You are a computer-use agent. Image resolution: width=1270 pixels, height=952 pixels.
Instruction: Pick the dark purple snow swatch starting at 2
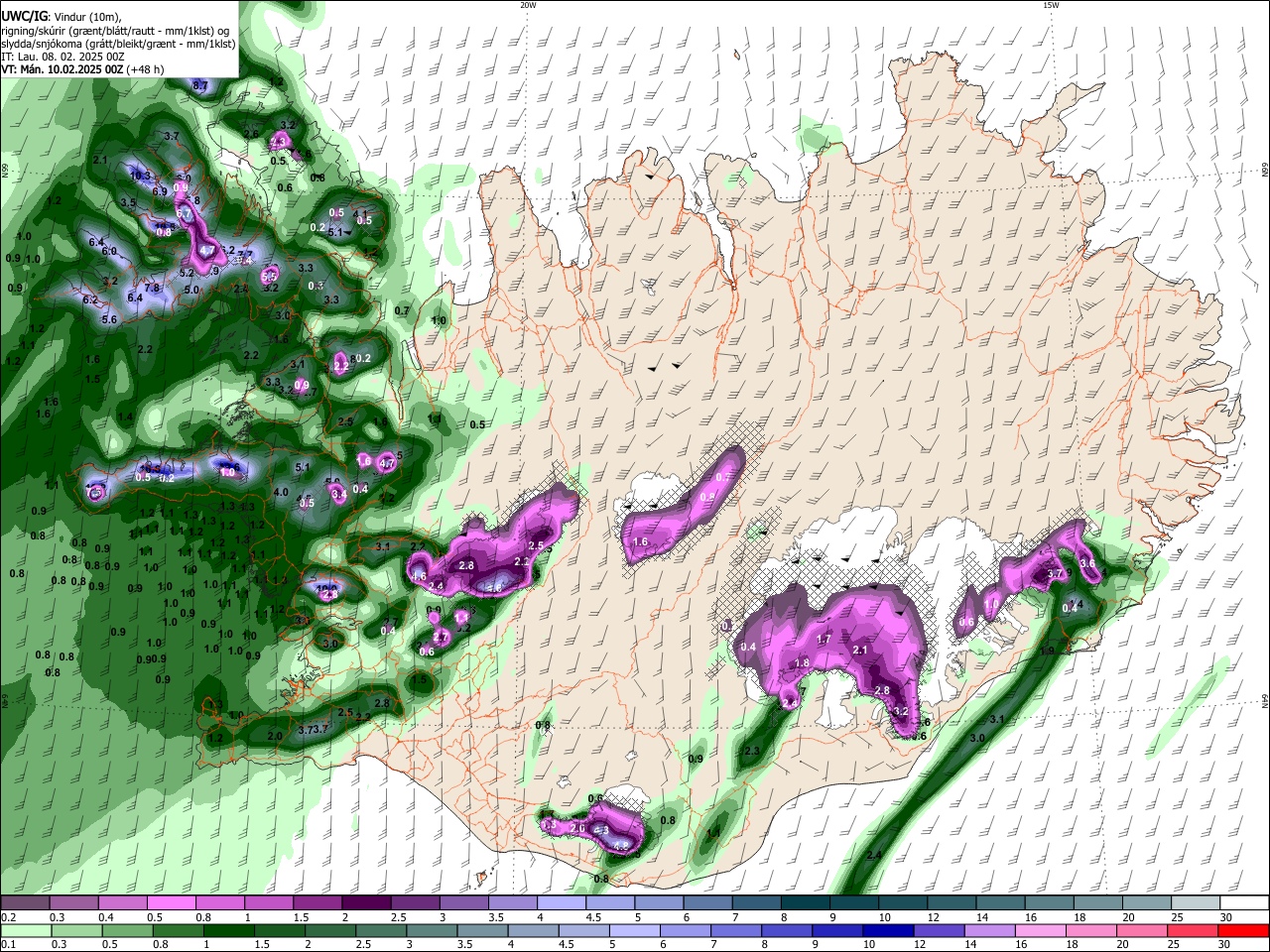[366, 903]
